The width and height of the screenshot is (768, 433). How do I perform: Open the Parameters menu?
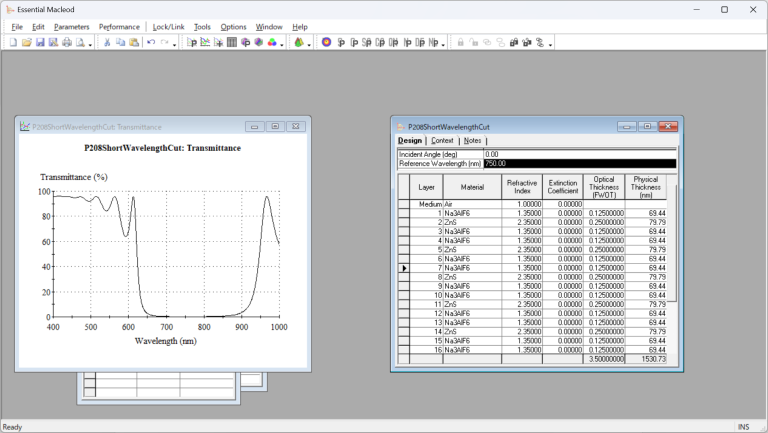click(x=71, y=27)
